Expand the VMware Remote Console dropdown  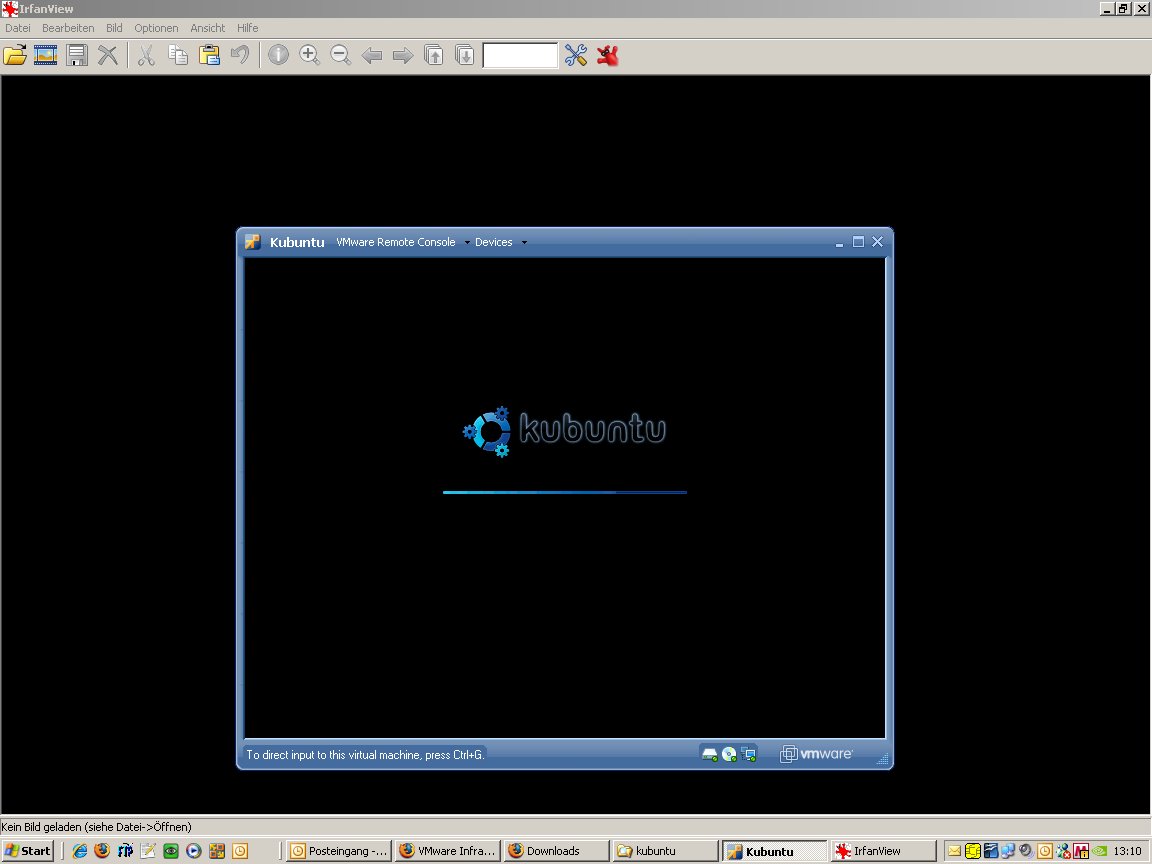coord(403,242)
